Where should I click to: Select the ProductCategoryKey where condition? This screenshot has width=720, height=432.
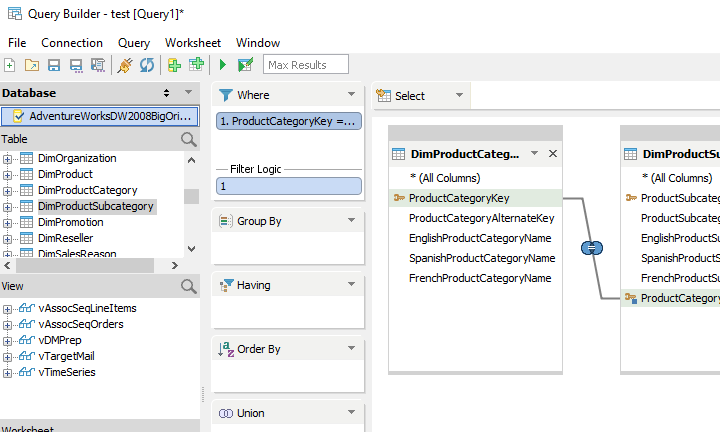[289, 121]
